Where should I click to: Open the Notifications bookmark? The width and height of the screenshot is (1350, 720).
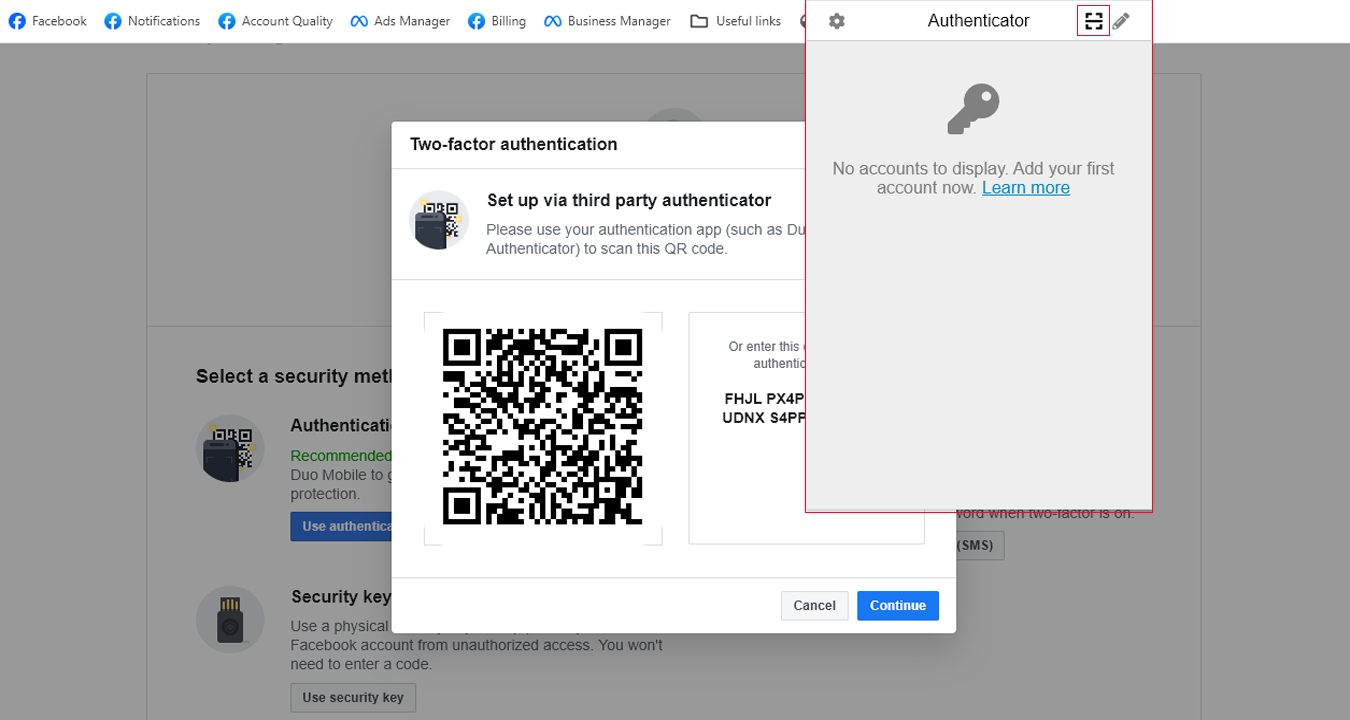coord(152,21)
